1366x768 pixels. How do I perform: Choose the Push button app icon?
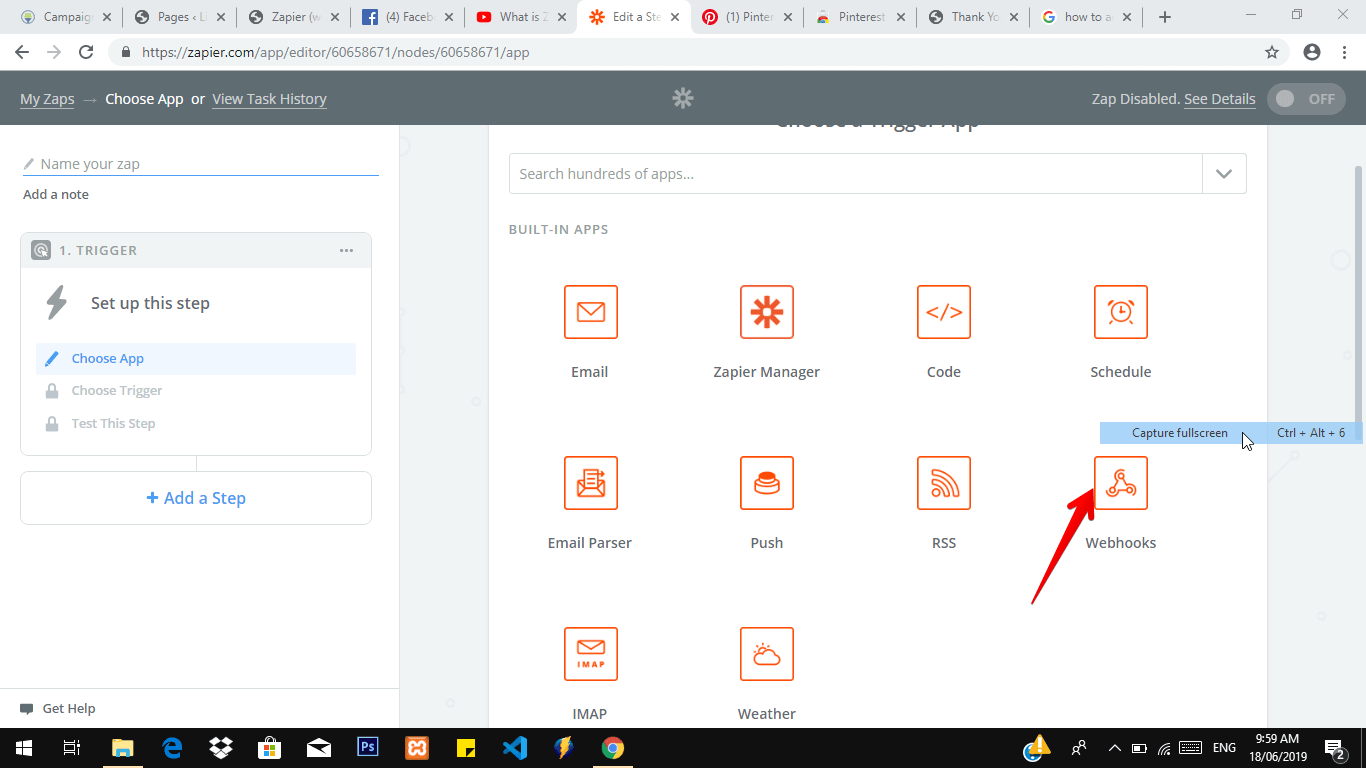click(x=767, y=483)
